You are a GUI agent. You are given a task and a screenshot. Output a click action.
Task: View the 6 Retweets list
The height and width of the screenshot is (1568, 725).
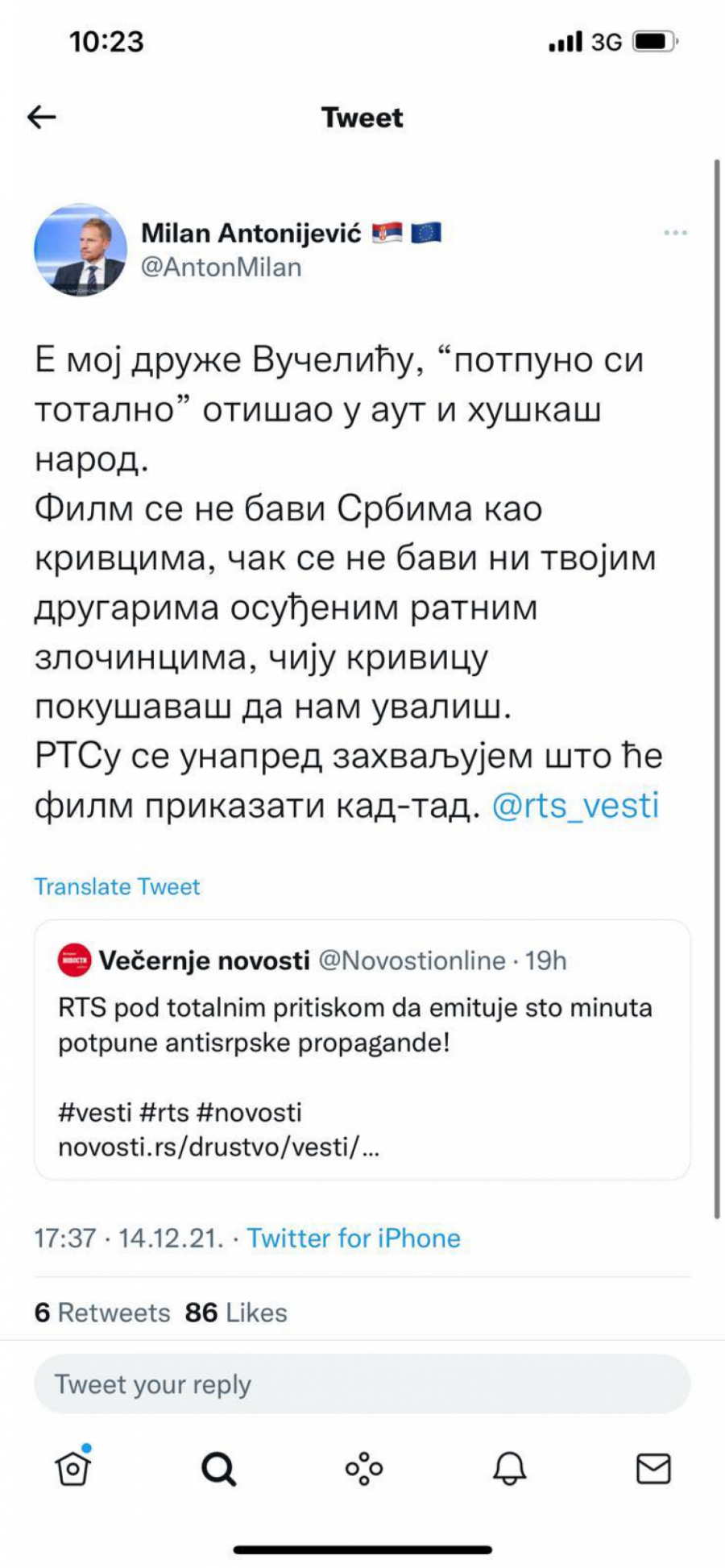click(x=102, y=1313)
